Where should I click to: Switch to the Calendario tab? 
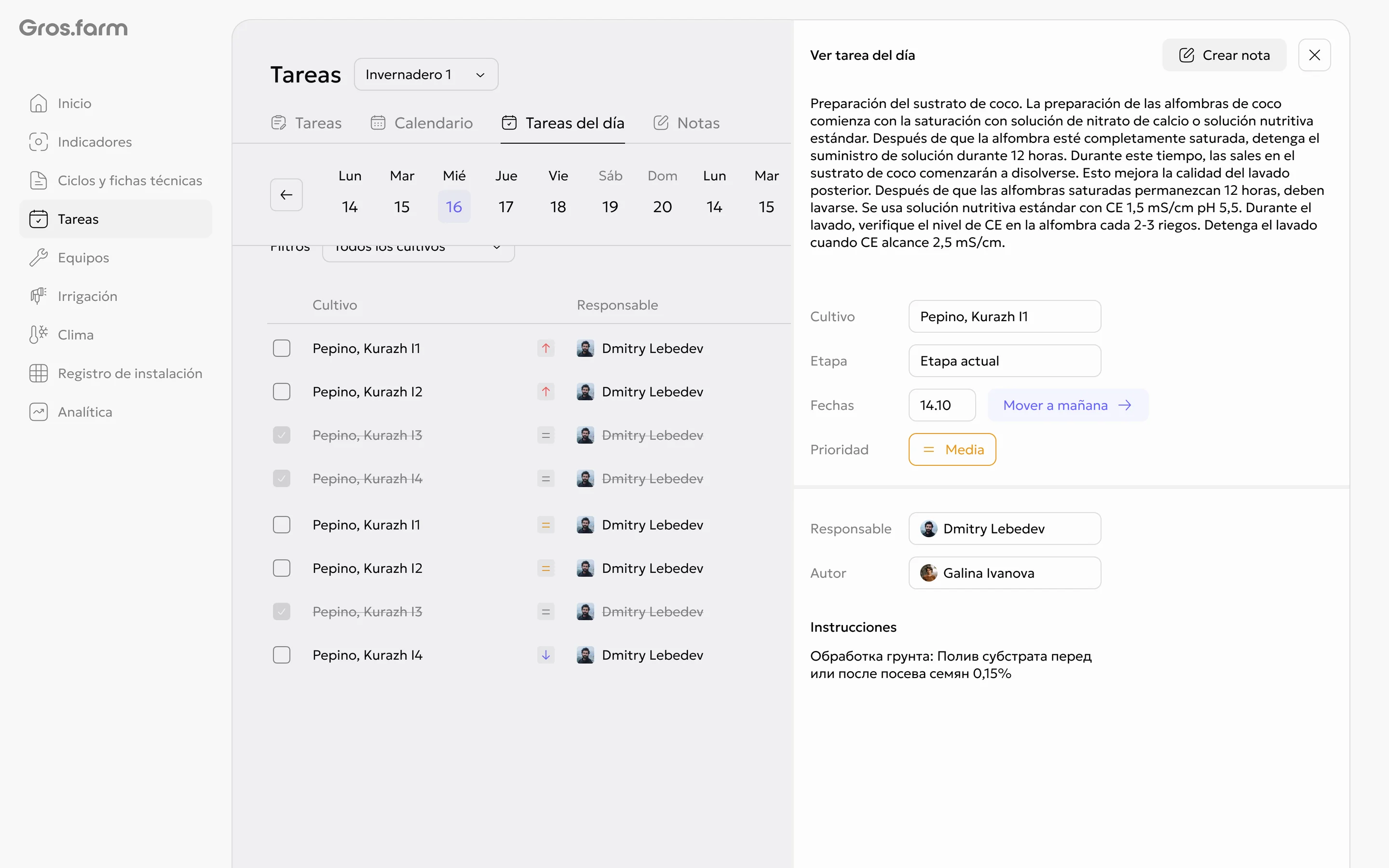(x=422, y=123)
